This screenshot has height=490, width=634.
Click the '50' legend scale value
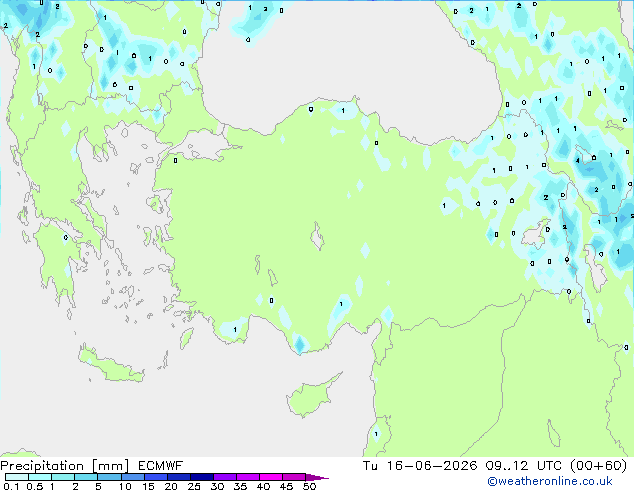coord(309,486)
